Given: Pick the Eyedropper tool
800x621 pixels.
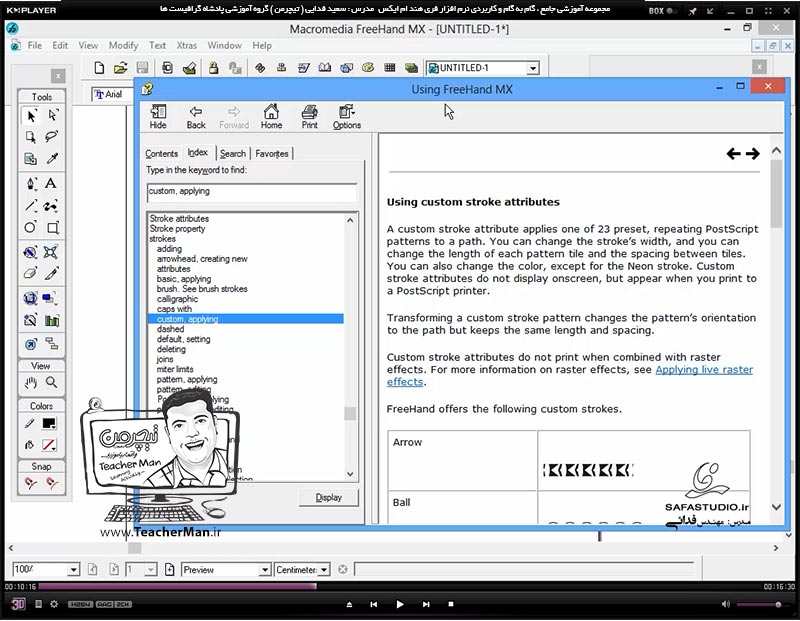Looking at the screenshot, I should click(x=52, y=158).
